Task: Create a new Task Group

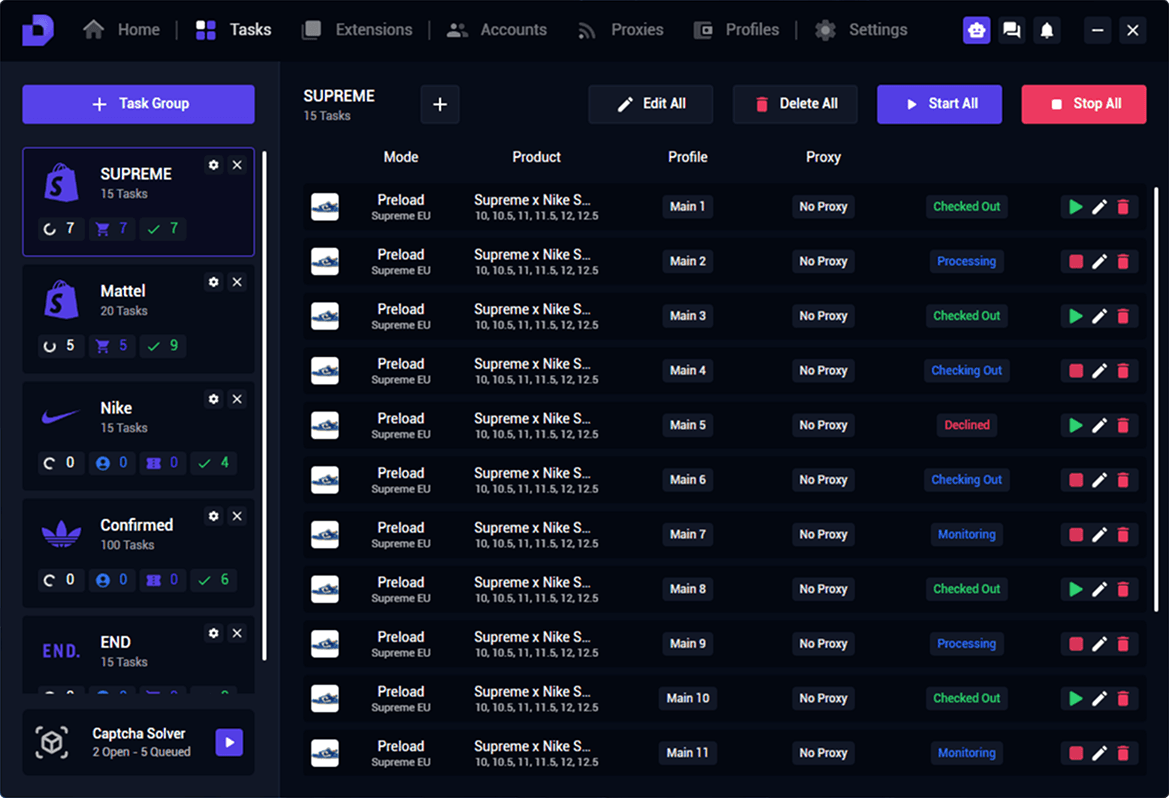Action: coord(138,103)
